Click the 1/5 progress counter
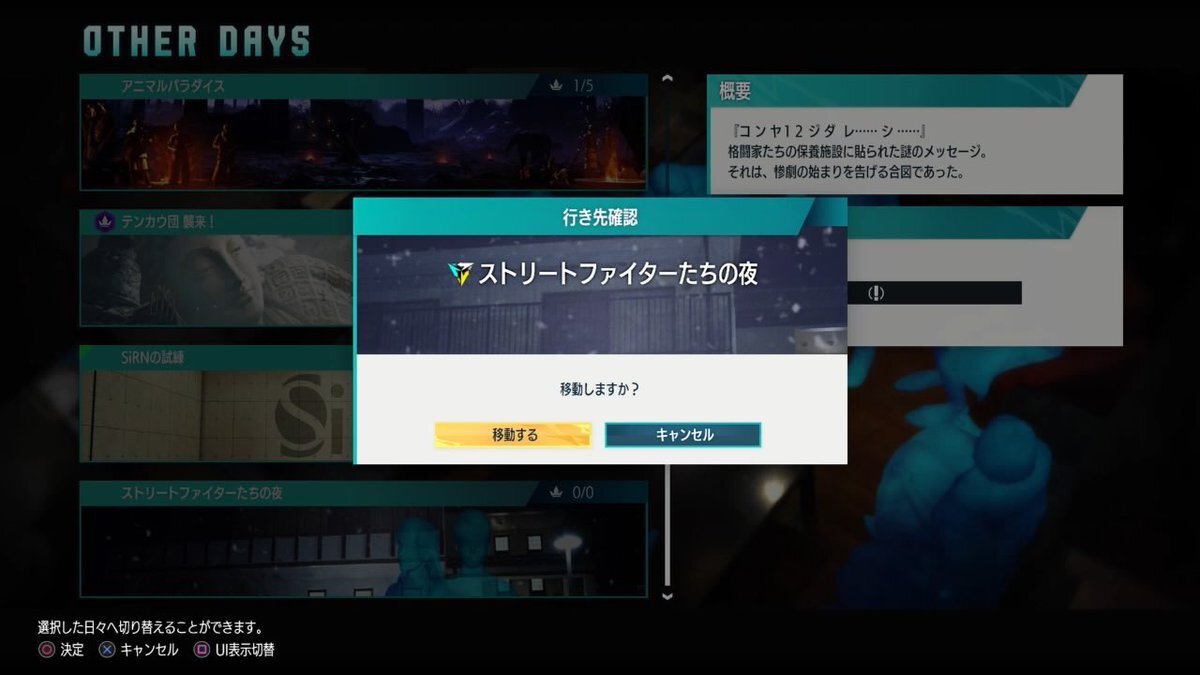 [583, 86]
